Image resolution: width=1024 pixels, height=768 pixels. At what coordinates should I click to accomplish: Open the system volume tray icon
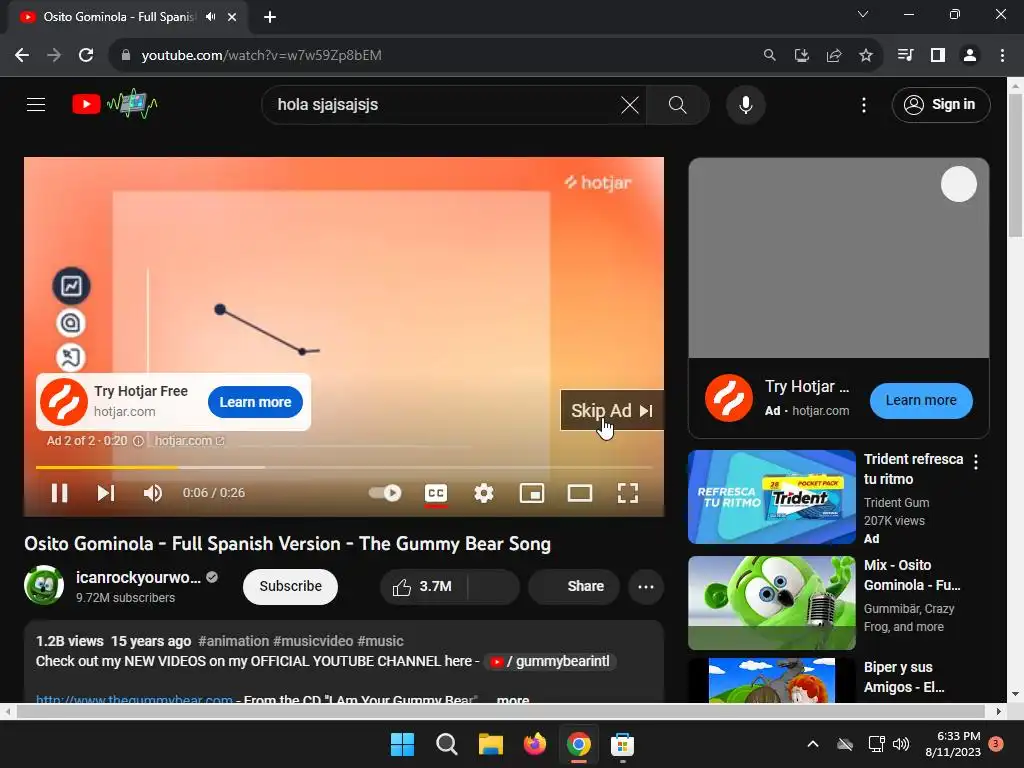click(x=901, y=744)
